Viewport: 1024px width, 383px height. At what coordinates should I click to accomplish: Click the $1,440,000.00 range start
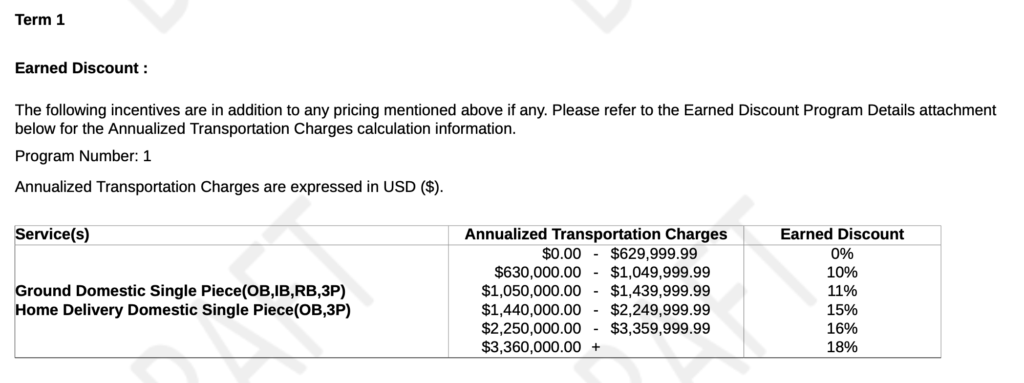coord(531,310)
